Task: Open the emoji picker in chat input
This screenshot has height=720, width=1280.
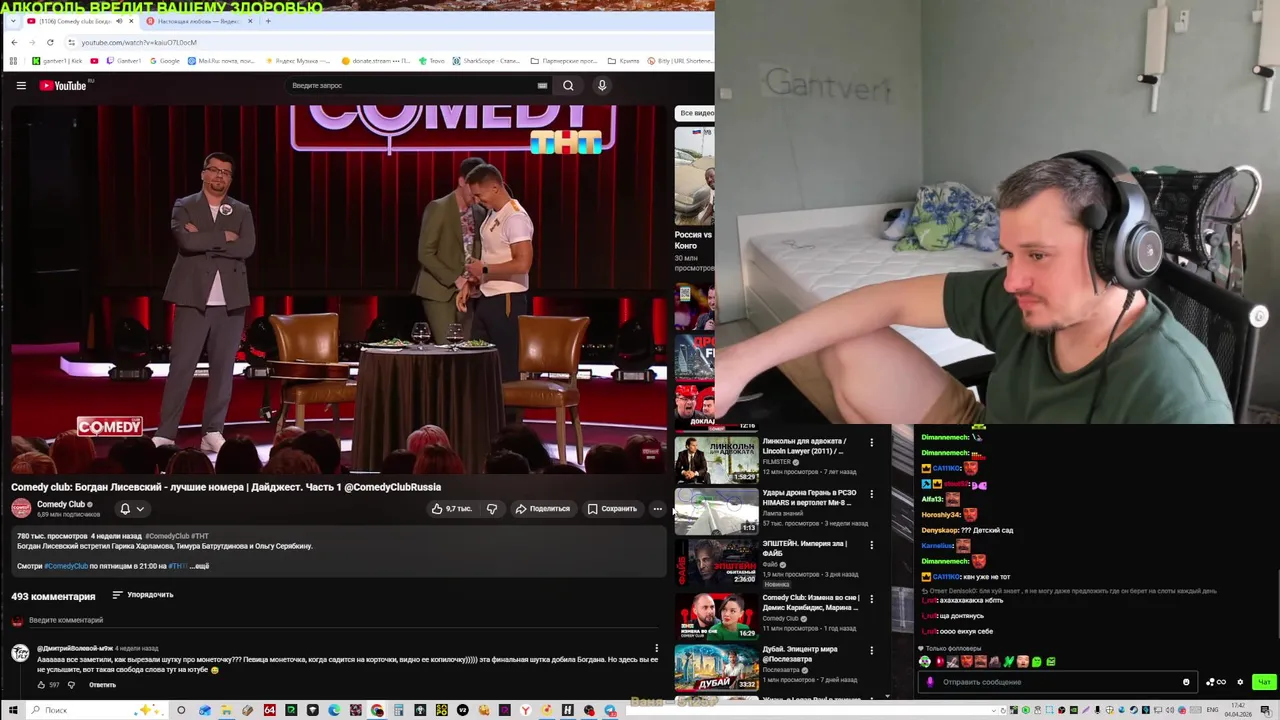Action: point(1186,682)
